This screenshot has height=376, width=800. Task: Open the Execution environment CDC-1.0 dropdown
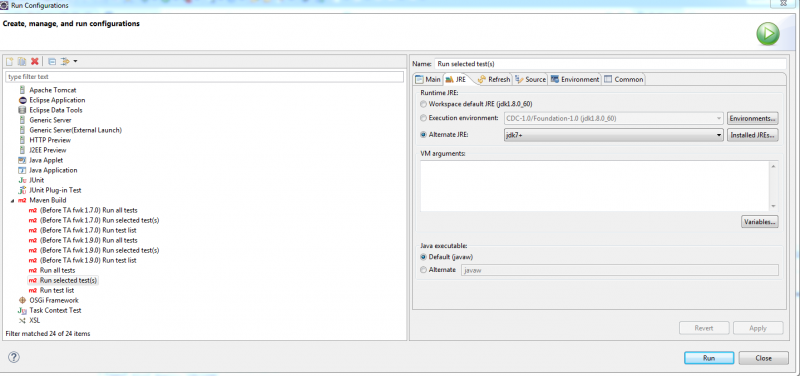tap(613, 118)
